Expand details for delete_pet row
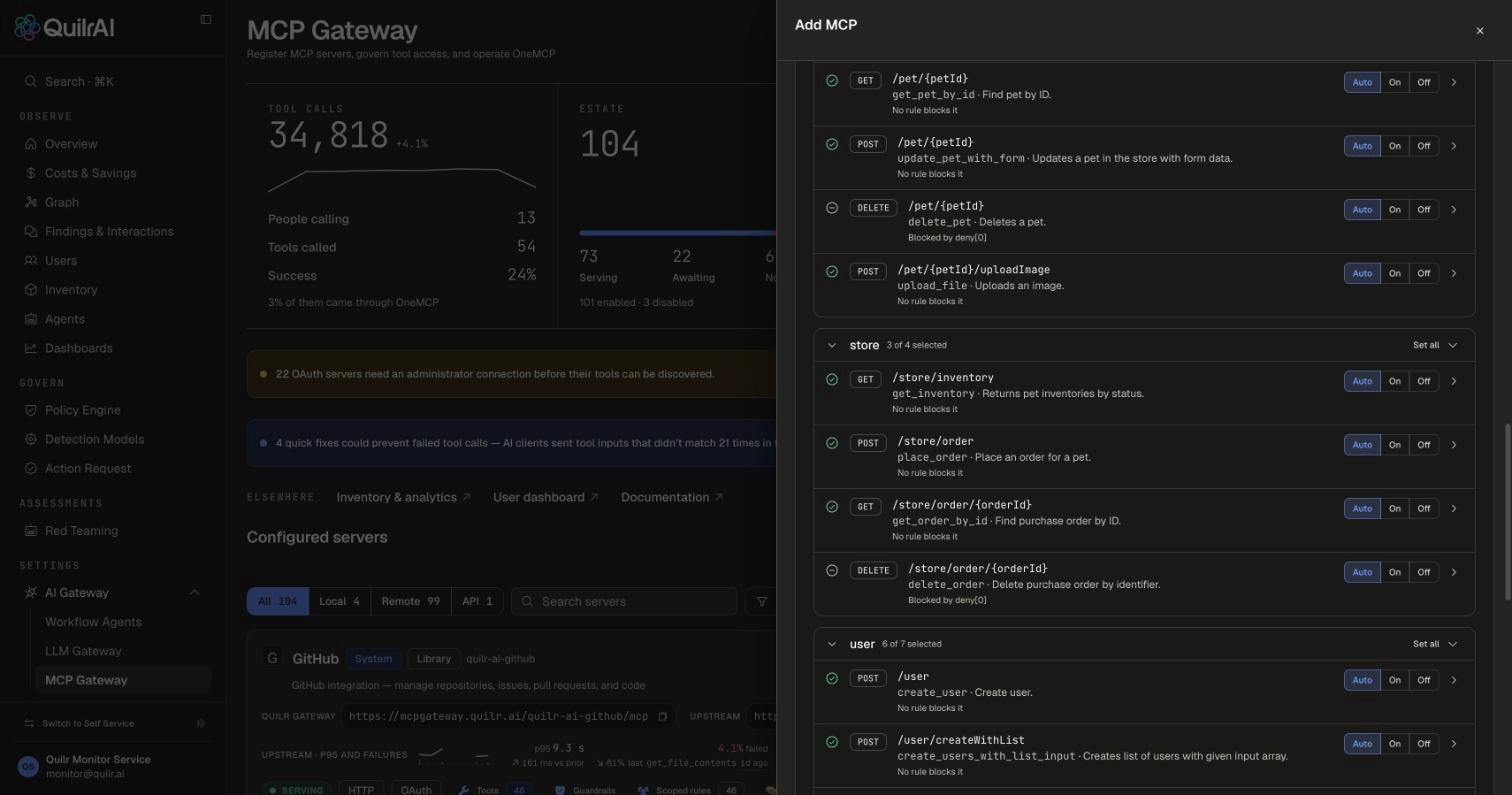 coord(1454,209)
